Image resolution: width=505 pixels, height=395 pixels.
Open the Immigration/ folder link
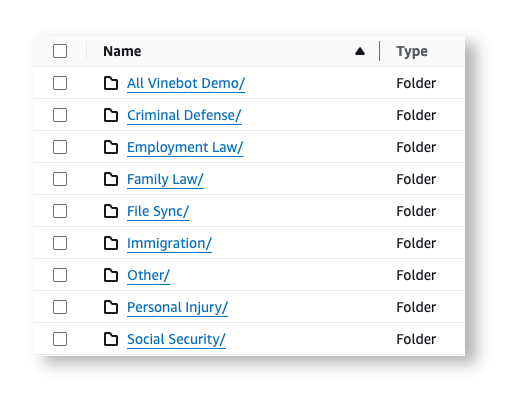pyautogui.click(x=169, y=243)
